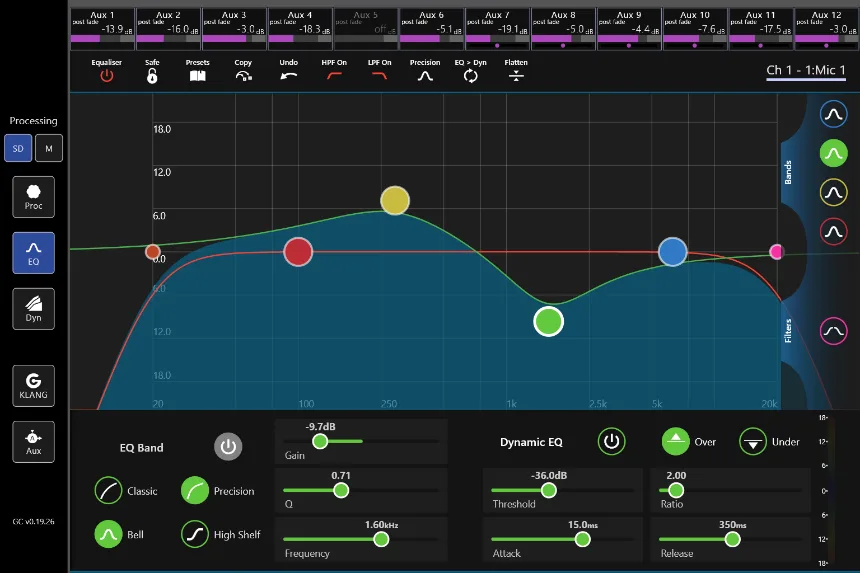The image size is (860, 573).
Task: Select the Aux 6 send strip
Action: pos(431,29)
